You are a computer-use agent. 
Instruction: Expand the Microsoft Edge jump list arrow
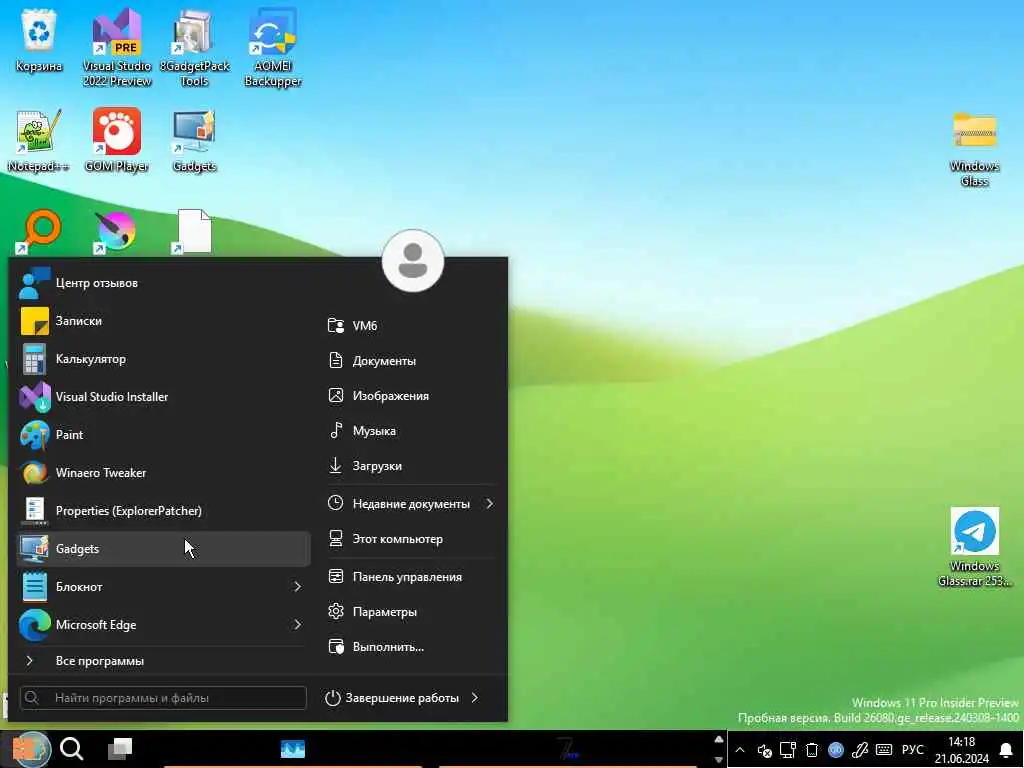point(297,624)
